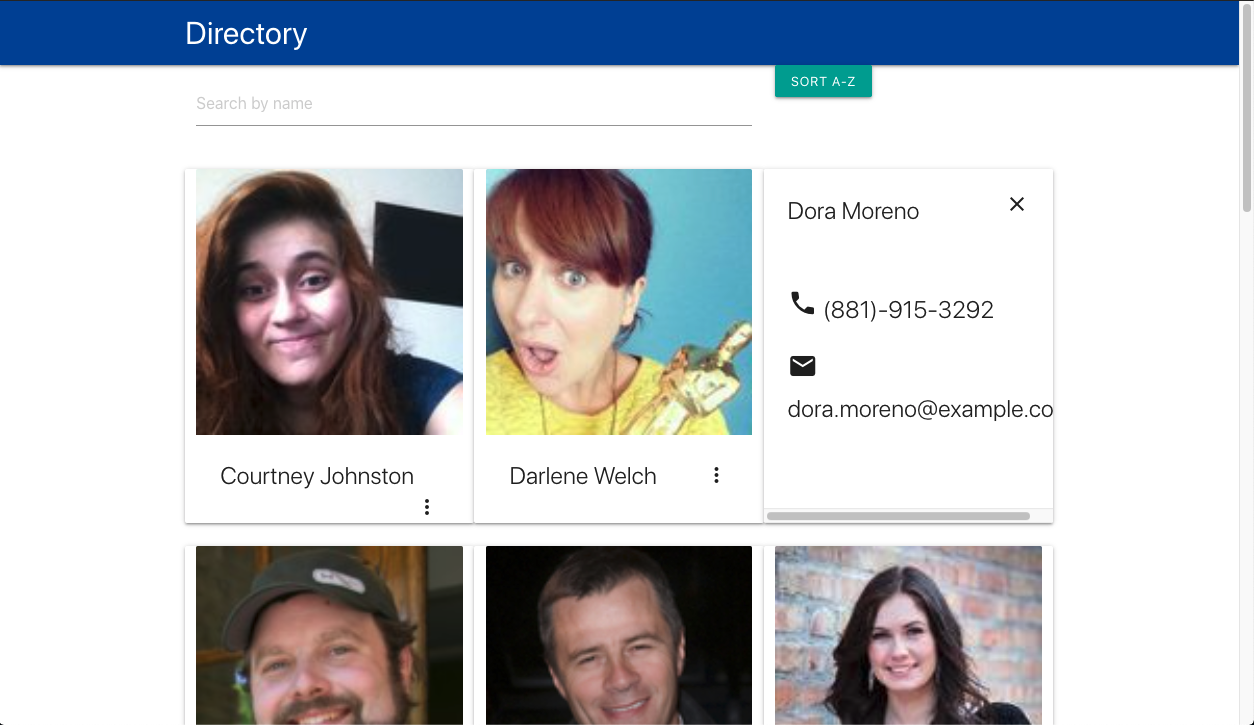Screen dimensions: 1254x725
Task: Open Darlene Welch's three-dot menu
Action: (716, 475)
